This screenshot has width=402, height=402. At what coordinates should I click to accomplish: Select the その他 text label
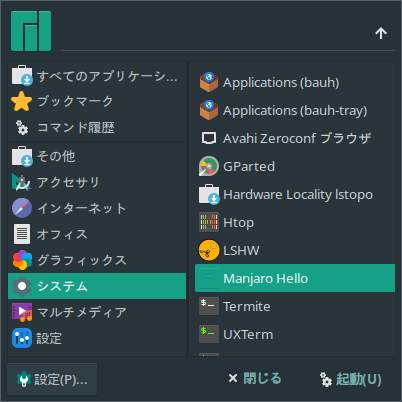56,156
